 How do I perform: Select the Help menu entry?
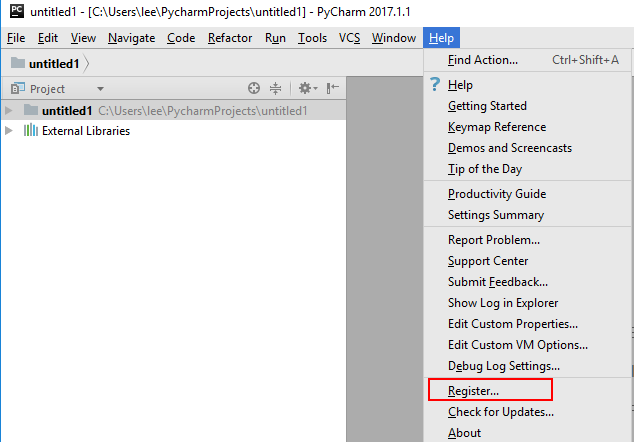pyautogui.click(x=528, y=85)
